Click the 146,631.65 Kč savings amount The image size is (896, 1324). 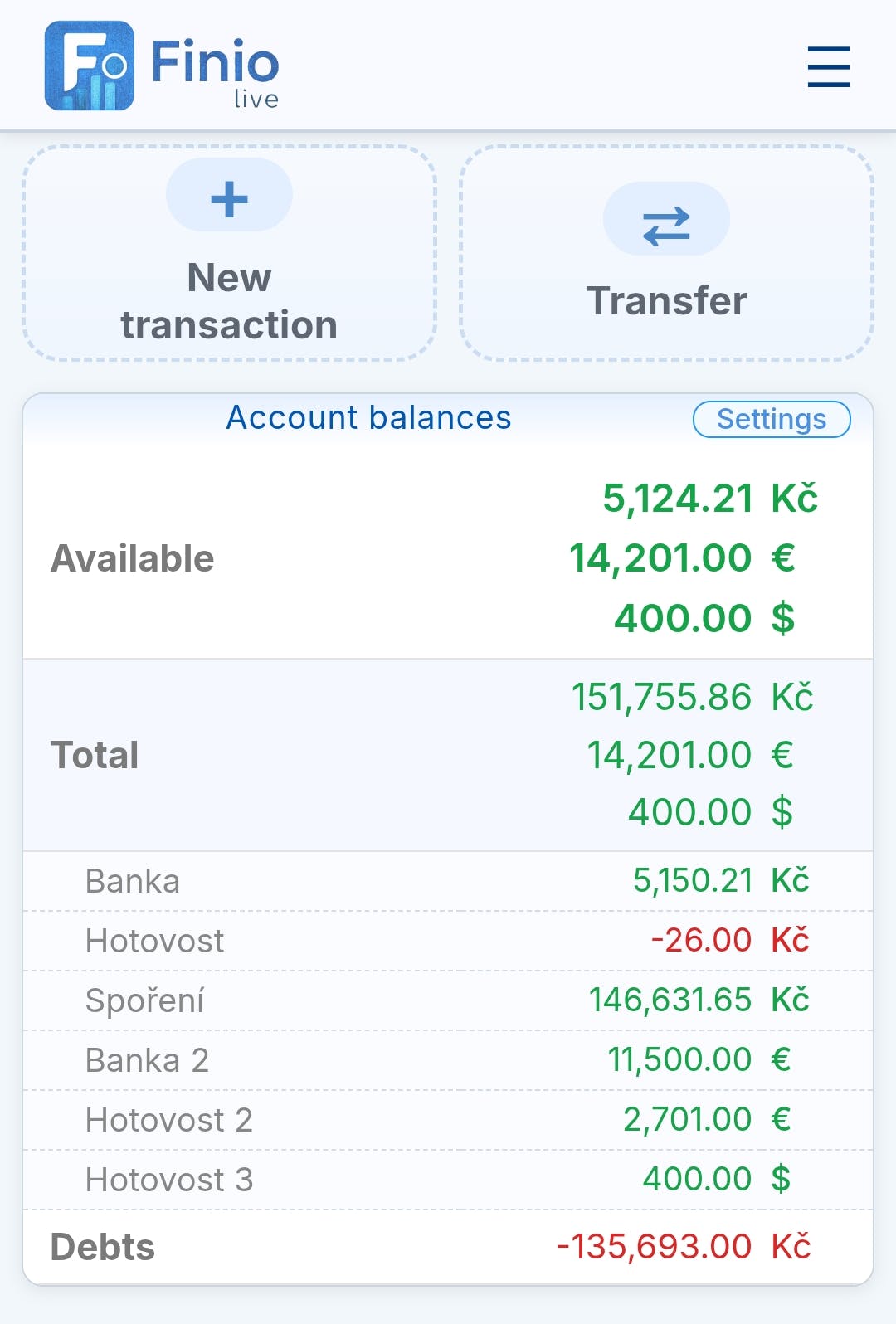tap(699, 1000)
